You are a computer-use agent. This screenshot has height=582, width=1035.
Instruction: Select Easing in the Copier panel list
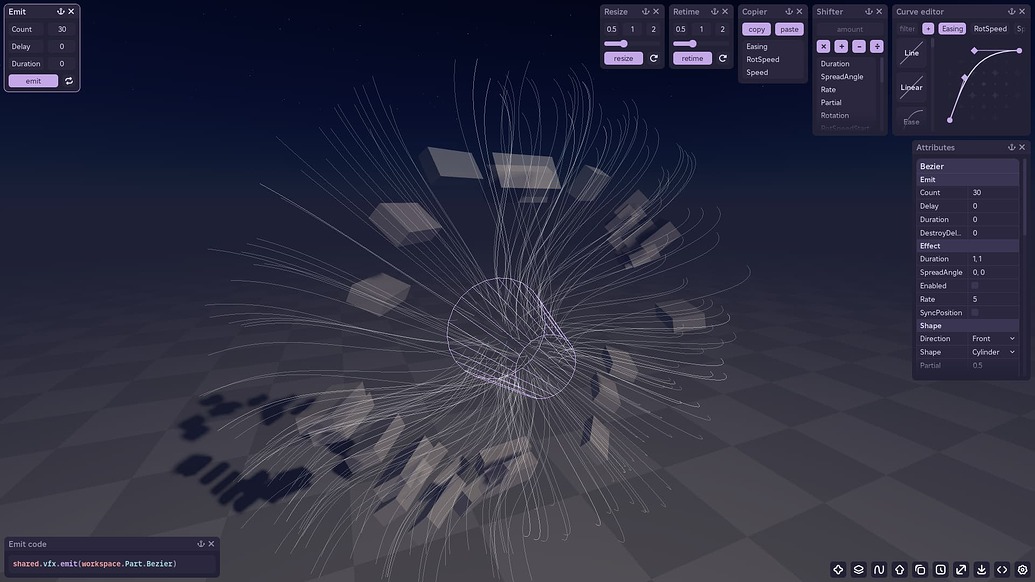click(x=757, y=45)
